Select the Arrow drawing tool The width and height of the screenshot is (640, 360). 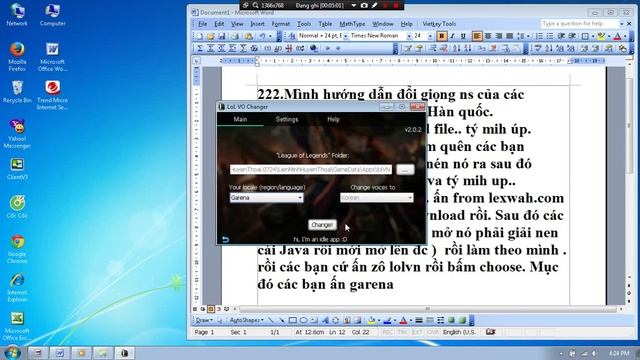click(x=282, y=320)
